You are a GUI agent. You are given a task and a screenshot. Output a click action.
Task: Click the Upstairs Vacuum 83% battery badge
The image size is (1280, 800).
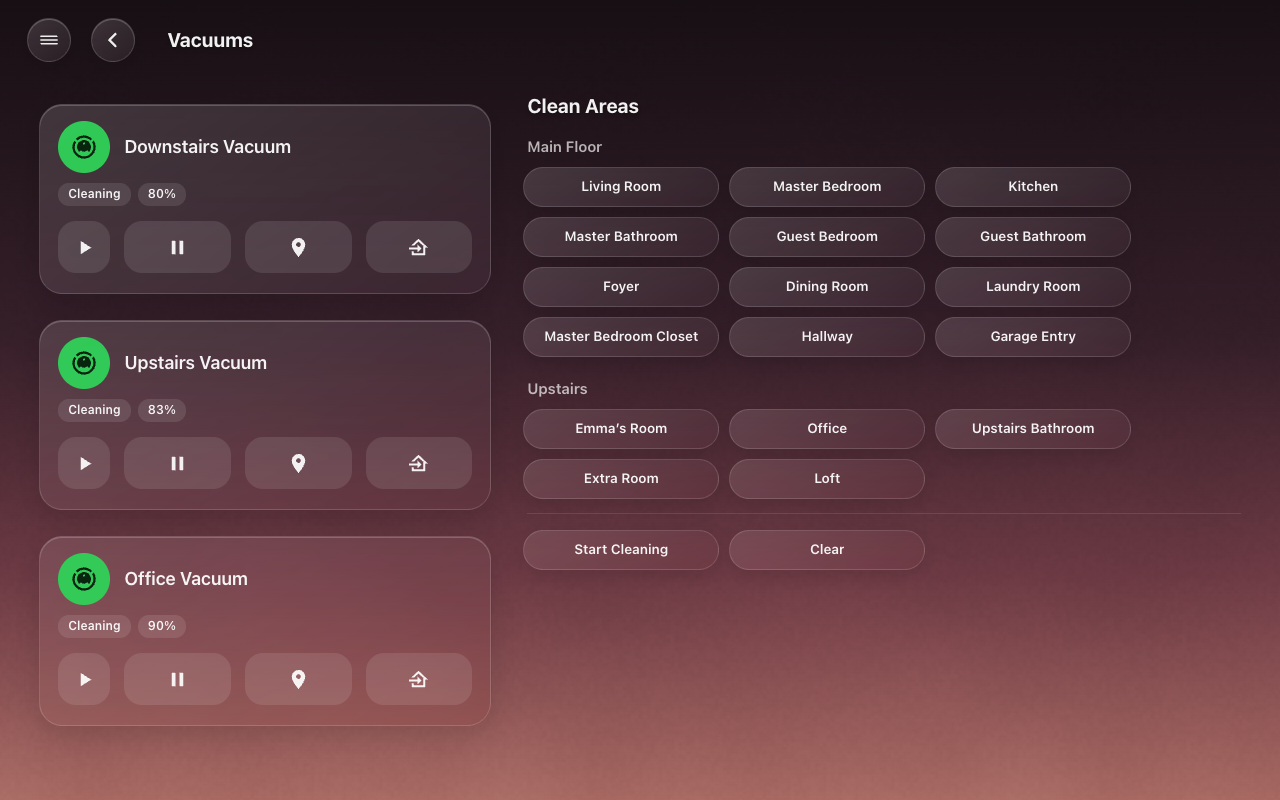162,410
